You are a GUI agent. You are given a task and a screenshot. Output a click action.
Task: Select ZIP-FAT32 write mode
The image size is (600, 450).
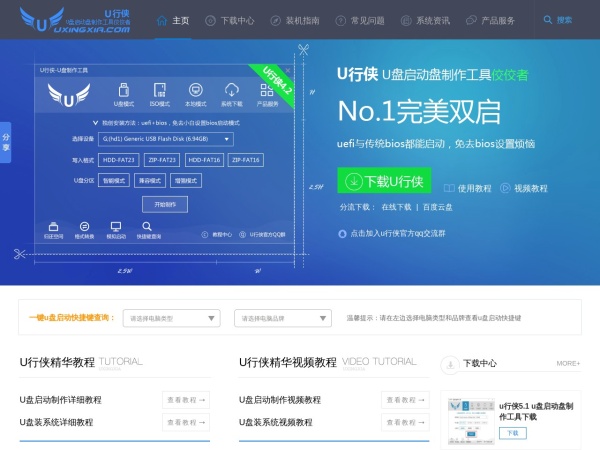click(x=162, y=160)
